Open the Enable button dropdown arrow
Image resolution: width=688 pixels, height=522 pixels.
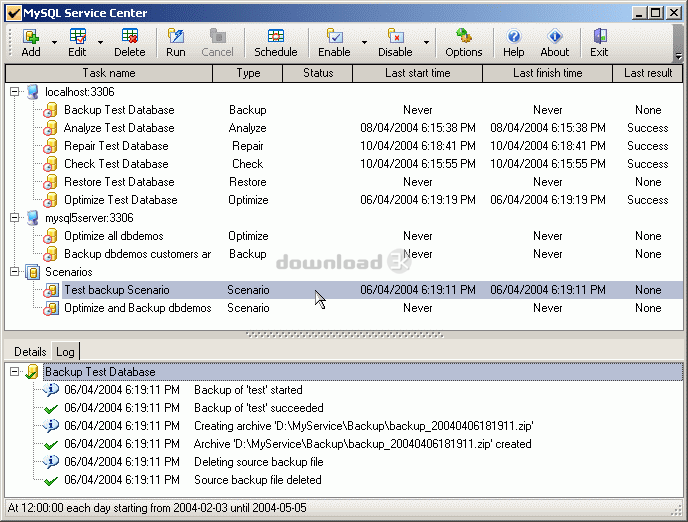point(364,43)
